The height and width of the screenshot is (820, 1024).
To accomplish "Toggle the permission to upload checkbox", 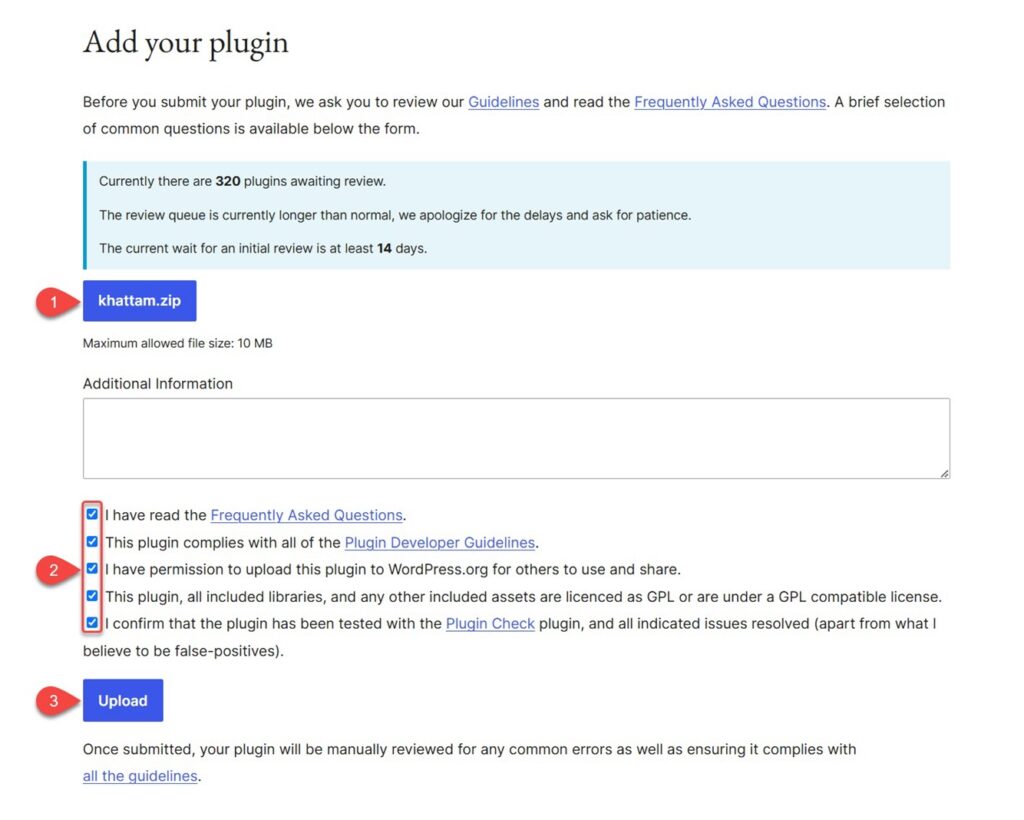I will pos(92,569).
